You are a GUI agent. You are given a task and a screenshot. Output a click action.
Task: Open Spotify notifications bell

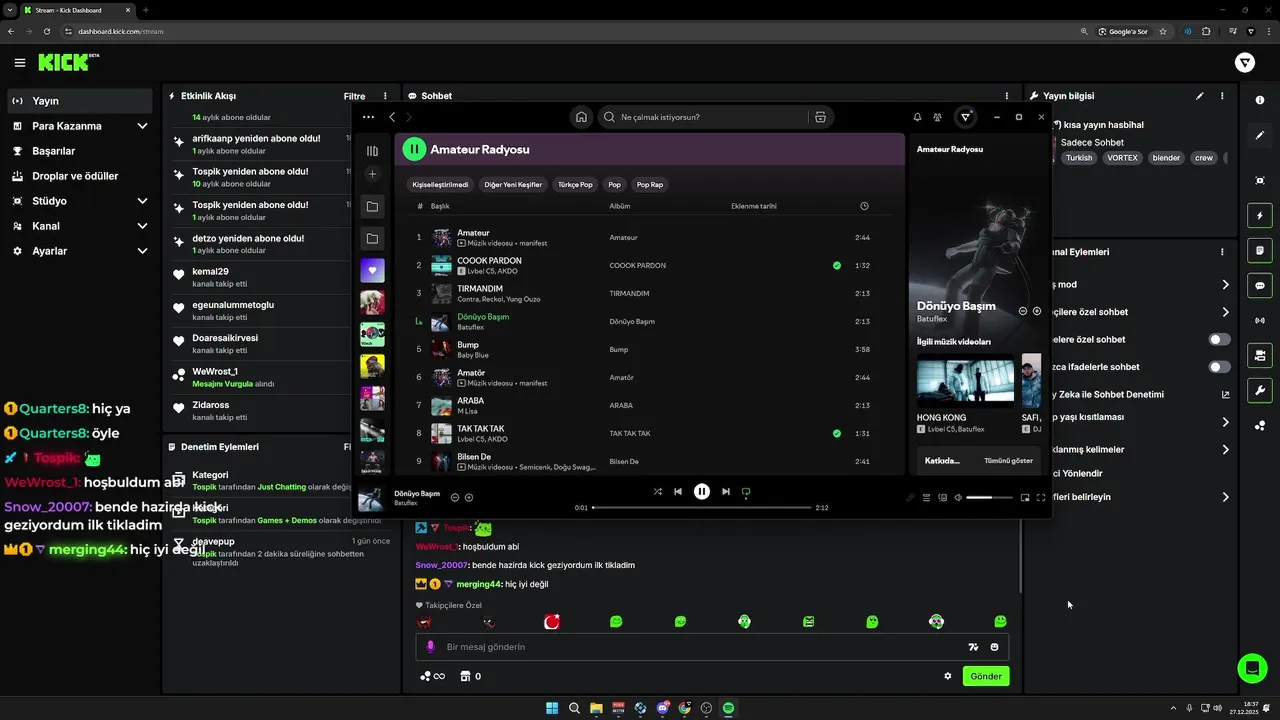[x=917, y=117]
